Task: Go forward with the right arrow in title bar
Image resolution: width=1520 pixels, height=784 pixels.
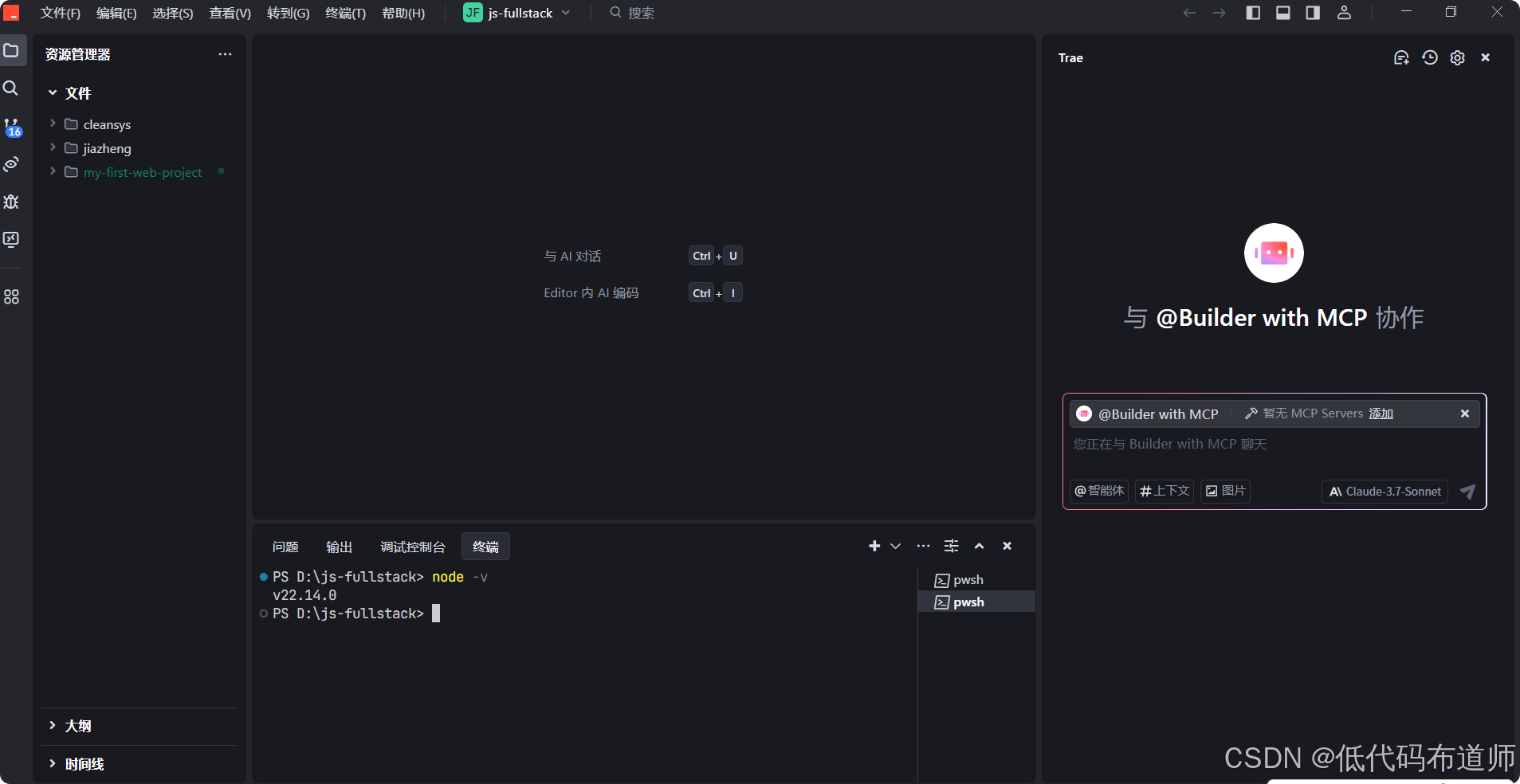Action: click(1220, 13)
